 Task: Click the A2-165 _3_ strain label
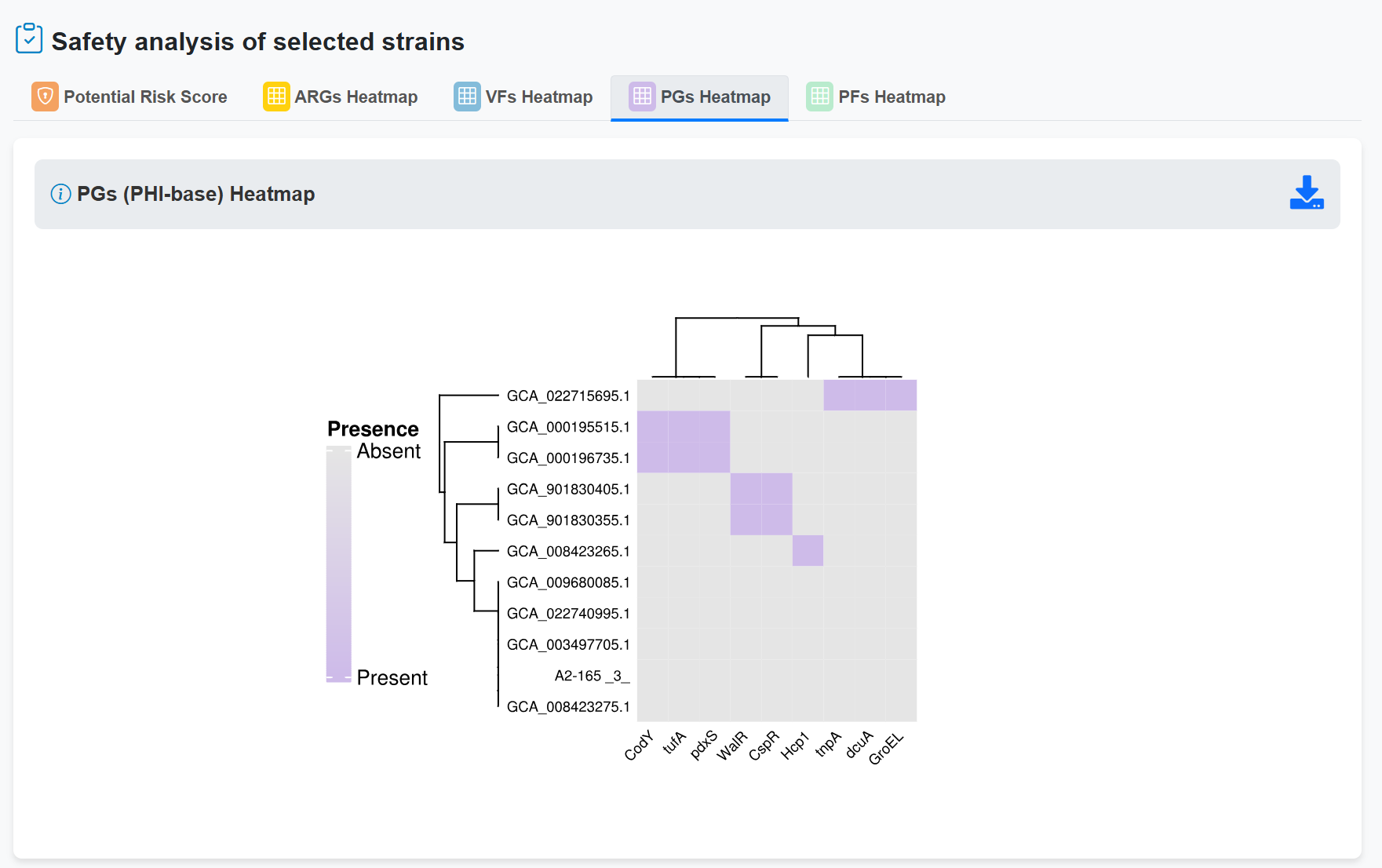[591, 676]
